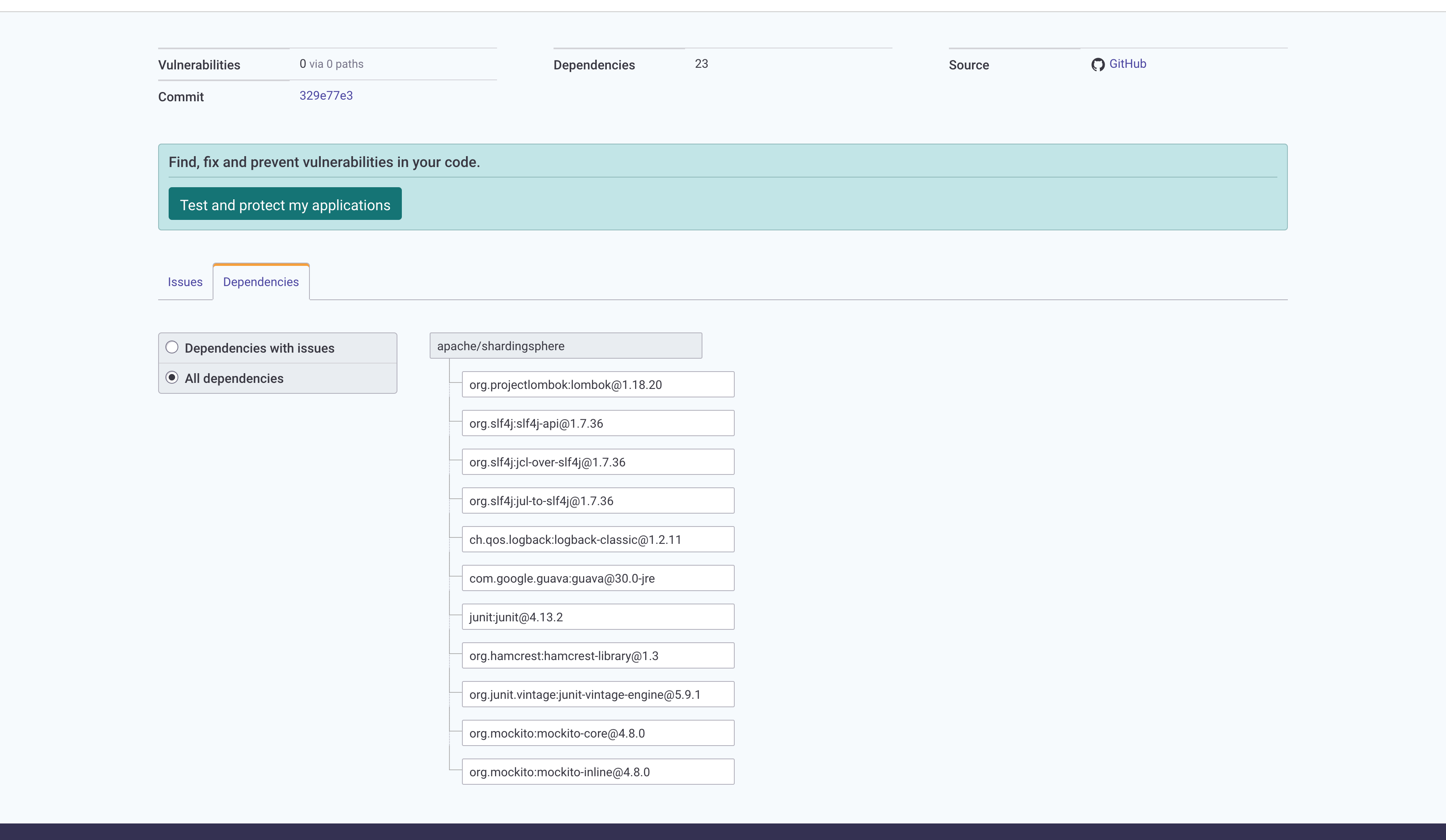Click Test and protect my applications
This screenshot has height=840, width=1446.
pyautogui.click(x=284, y=204)
